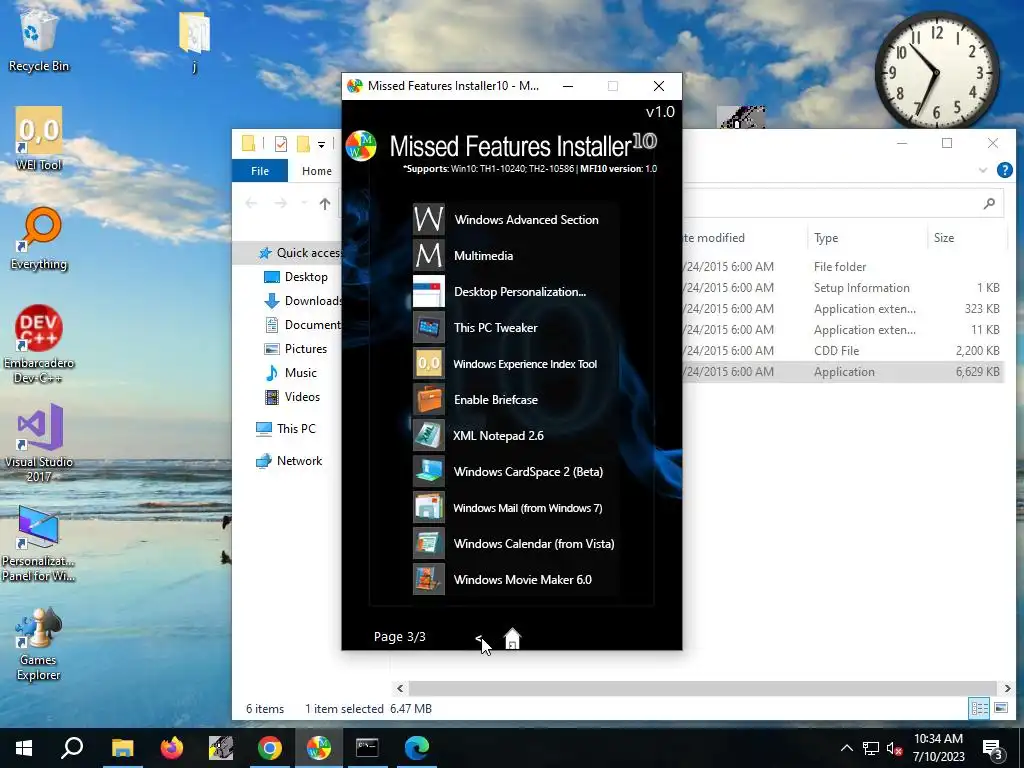Open Explorer help question mark
The width and height of the screenshot is (1024, 768).
1004,170
